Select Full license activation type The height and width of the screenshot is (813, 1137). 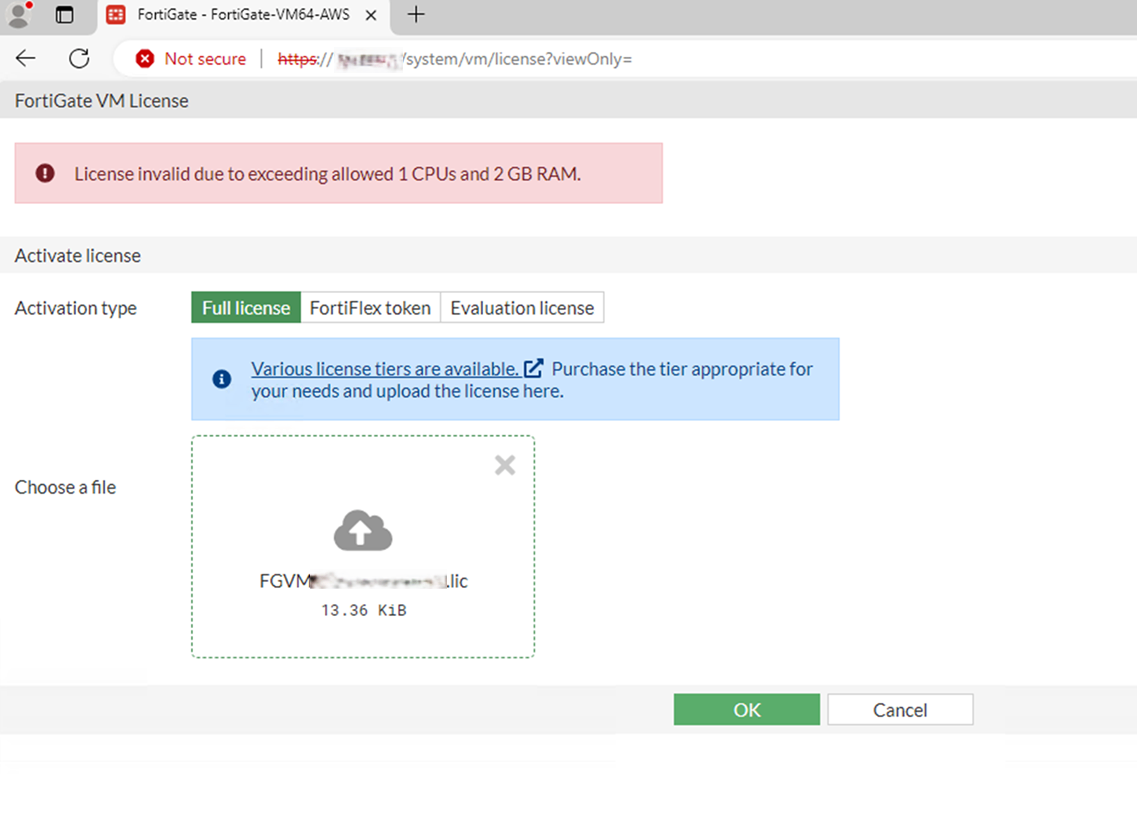pos(246,308)
